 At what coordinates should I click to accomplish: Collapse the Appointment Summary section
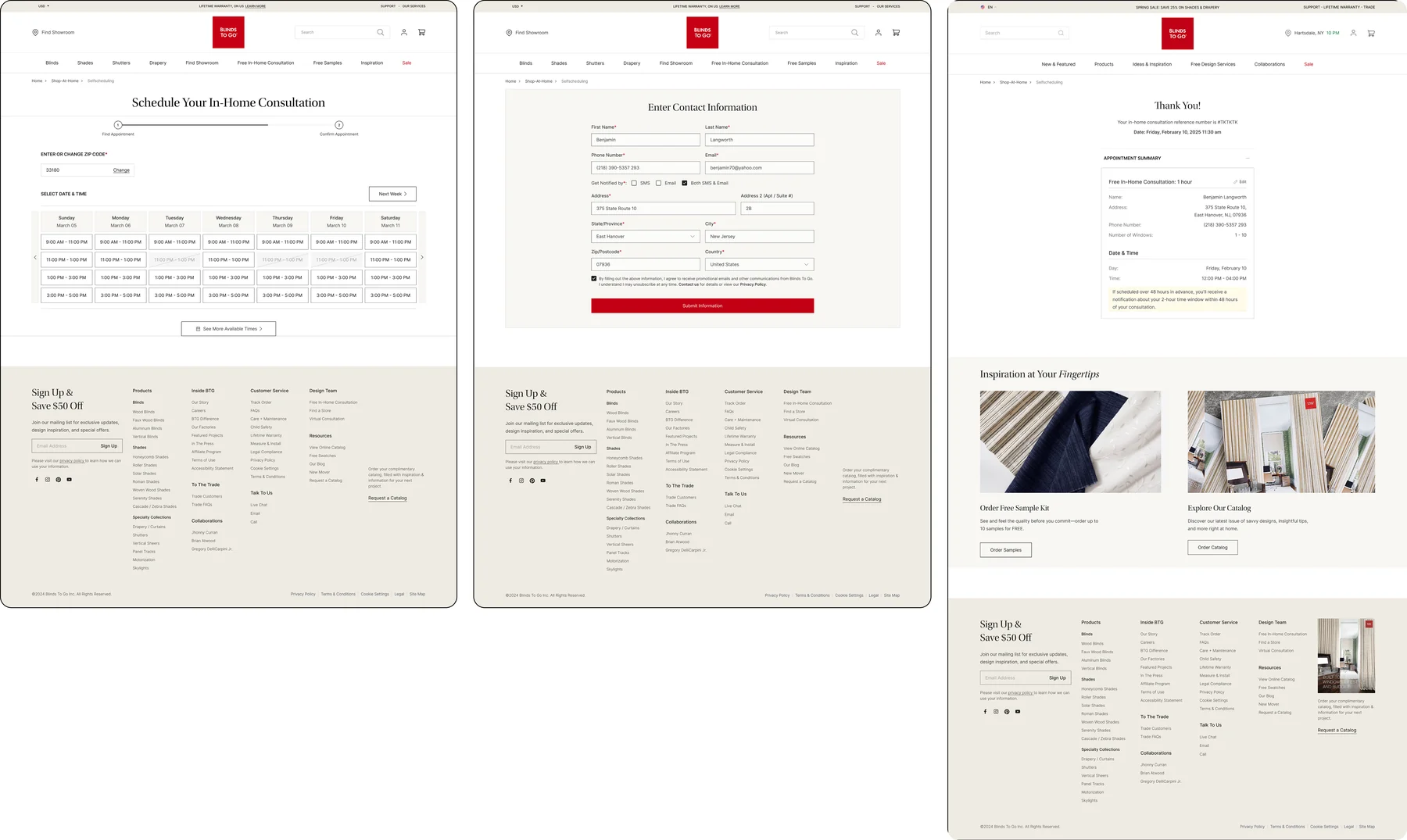pos(1248,159)
